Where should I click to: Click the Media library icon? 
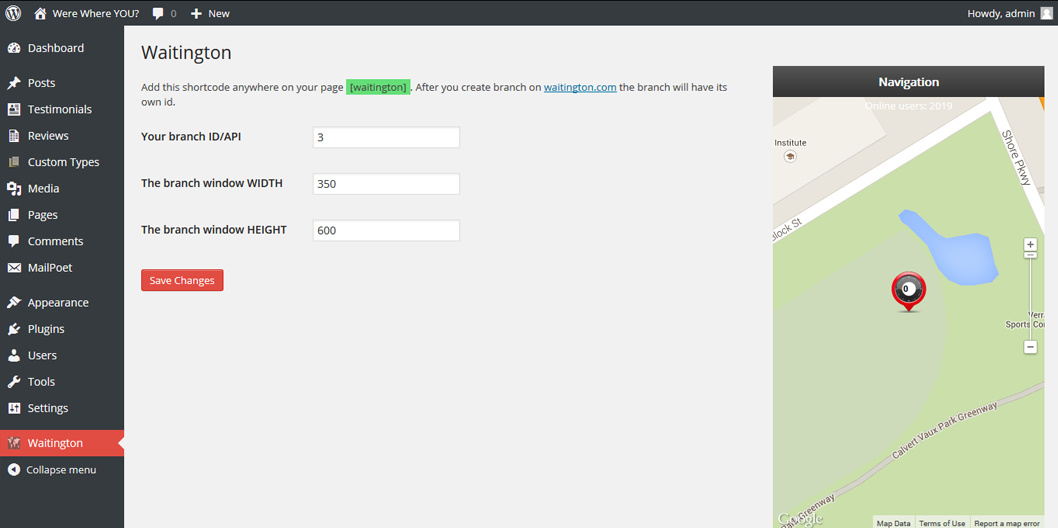13,189
